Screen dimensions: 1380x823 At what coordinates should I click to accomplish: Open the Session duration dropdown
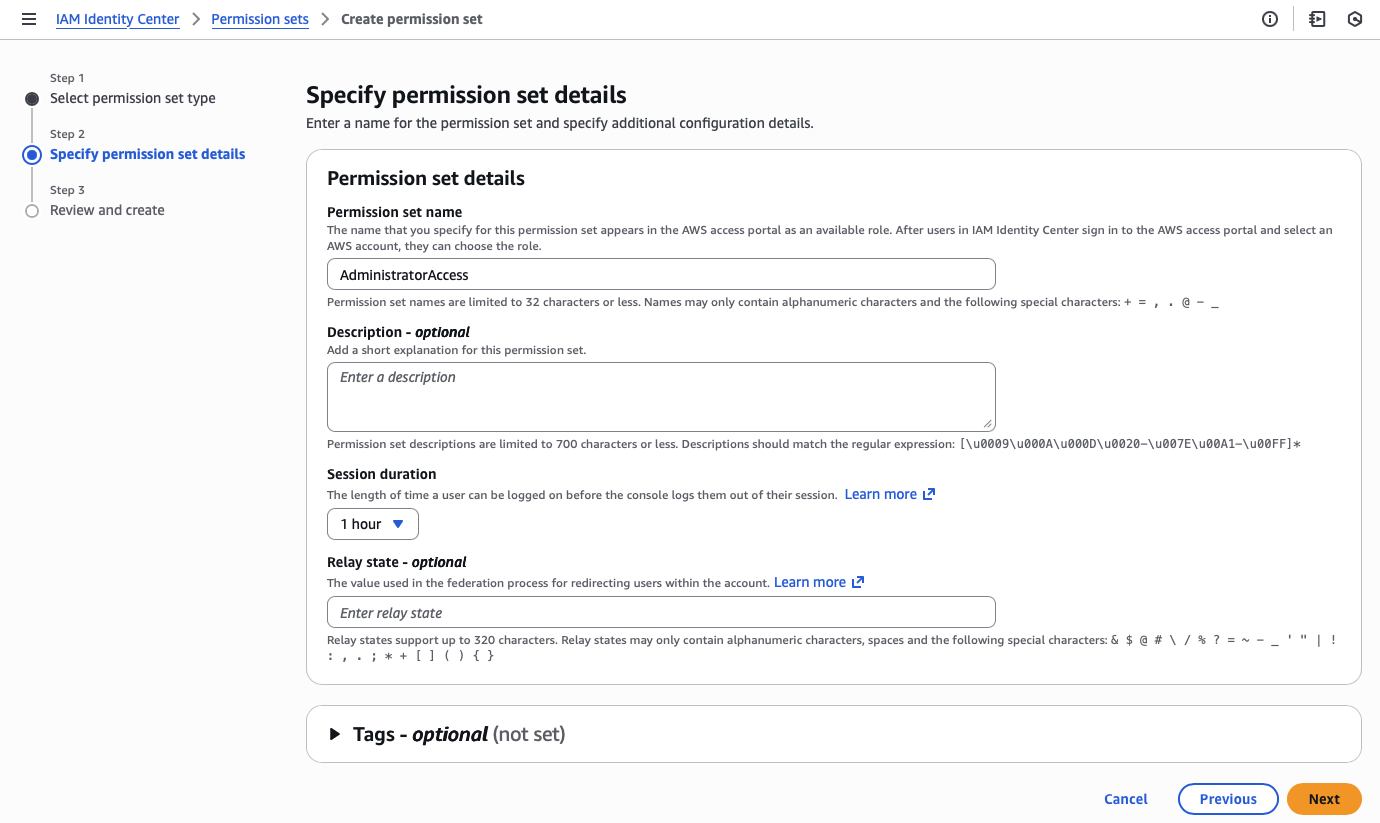372,523
